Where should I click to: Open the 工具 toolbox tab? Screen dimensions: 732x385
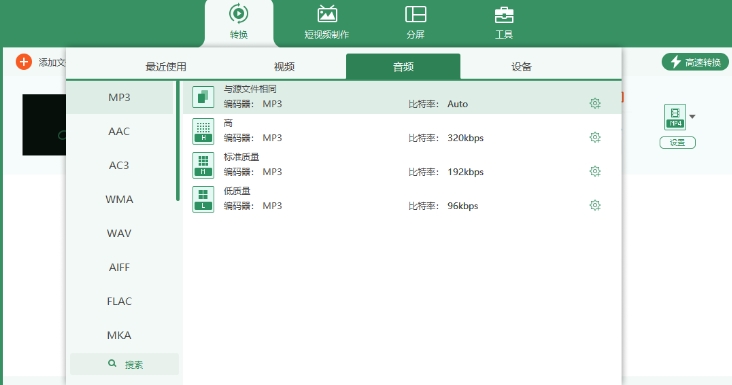(x=504, y=22)
